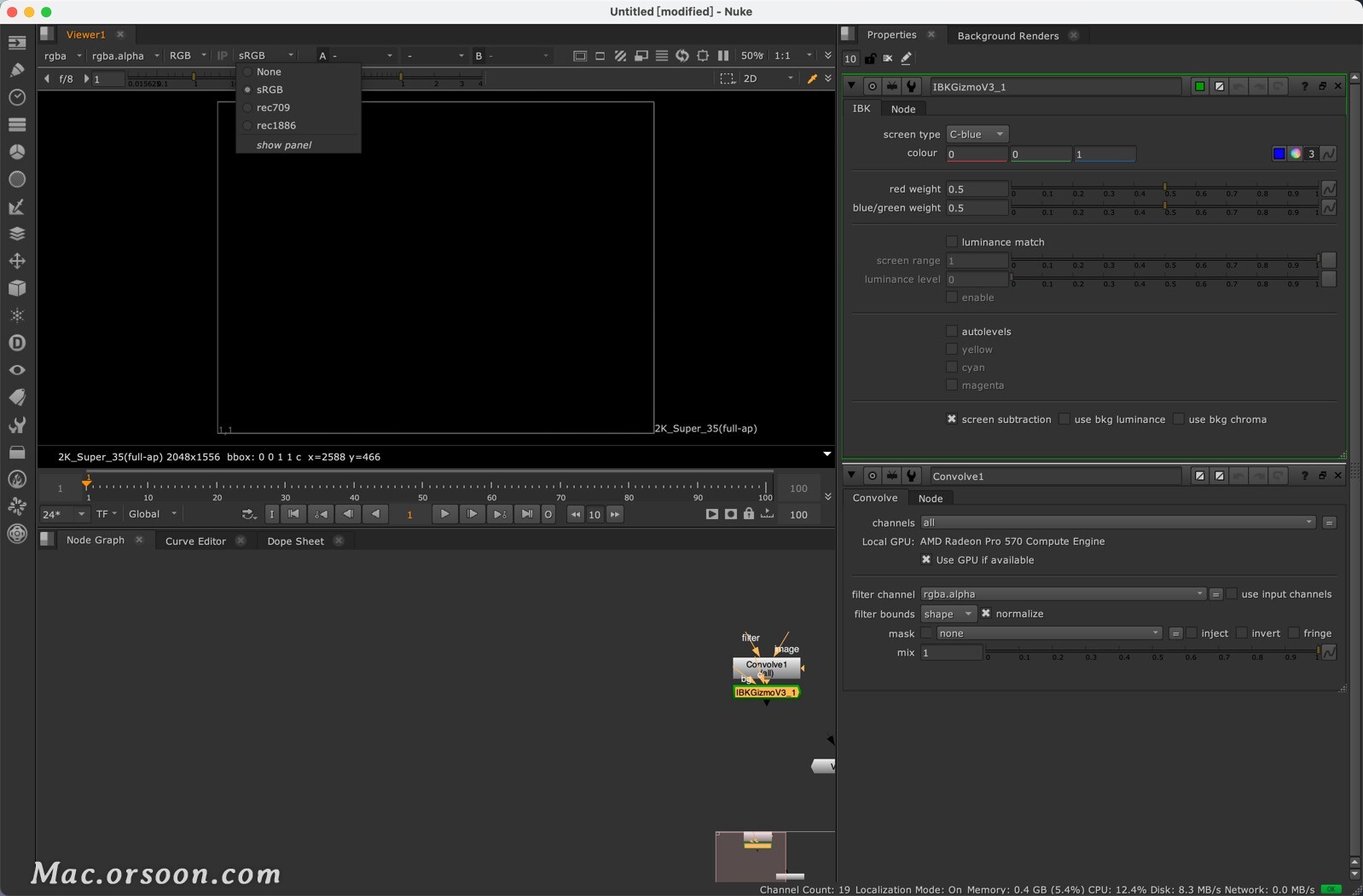Screen dimensions: 1363x896
Task: Click the mix slider track
Action: pos(1152,651)
